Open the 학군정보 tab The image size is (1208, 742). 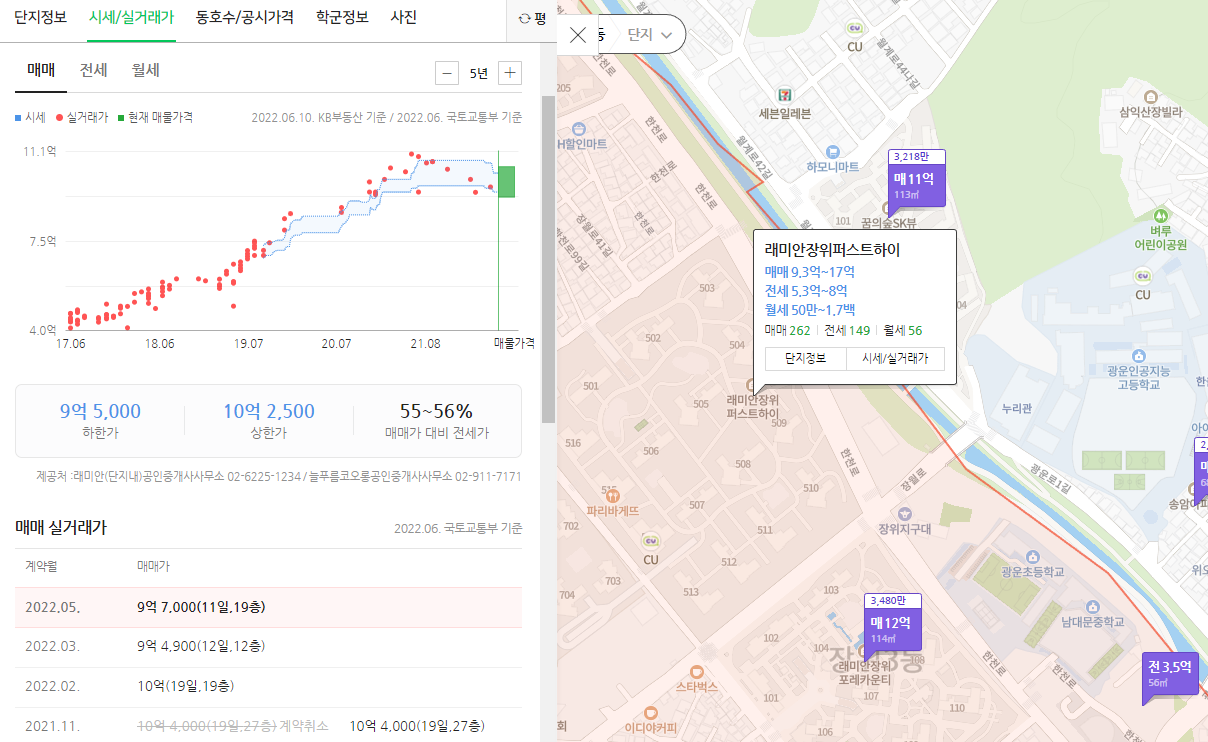(342, 17)
